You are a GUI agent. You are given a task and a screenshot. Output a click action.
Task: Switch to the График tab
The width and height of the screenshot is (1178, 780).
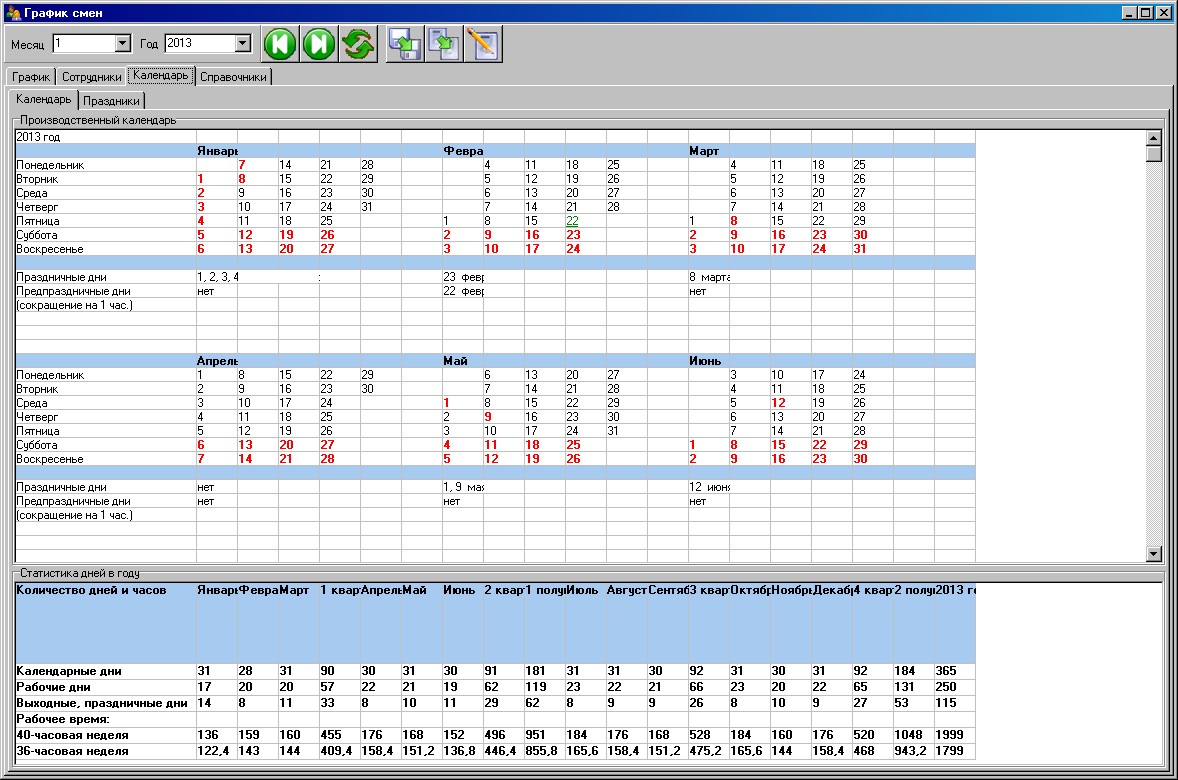tap(31, 77)
